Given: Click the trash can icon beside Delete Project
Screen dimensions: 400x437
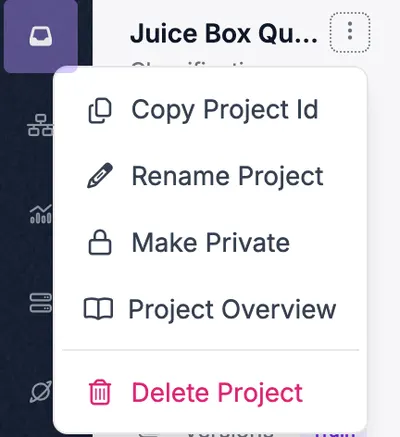Looking at the screenshot, I should 100,392.
